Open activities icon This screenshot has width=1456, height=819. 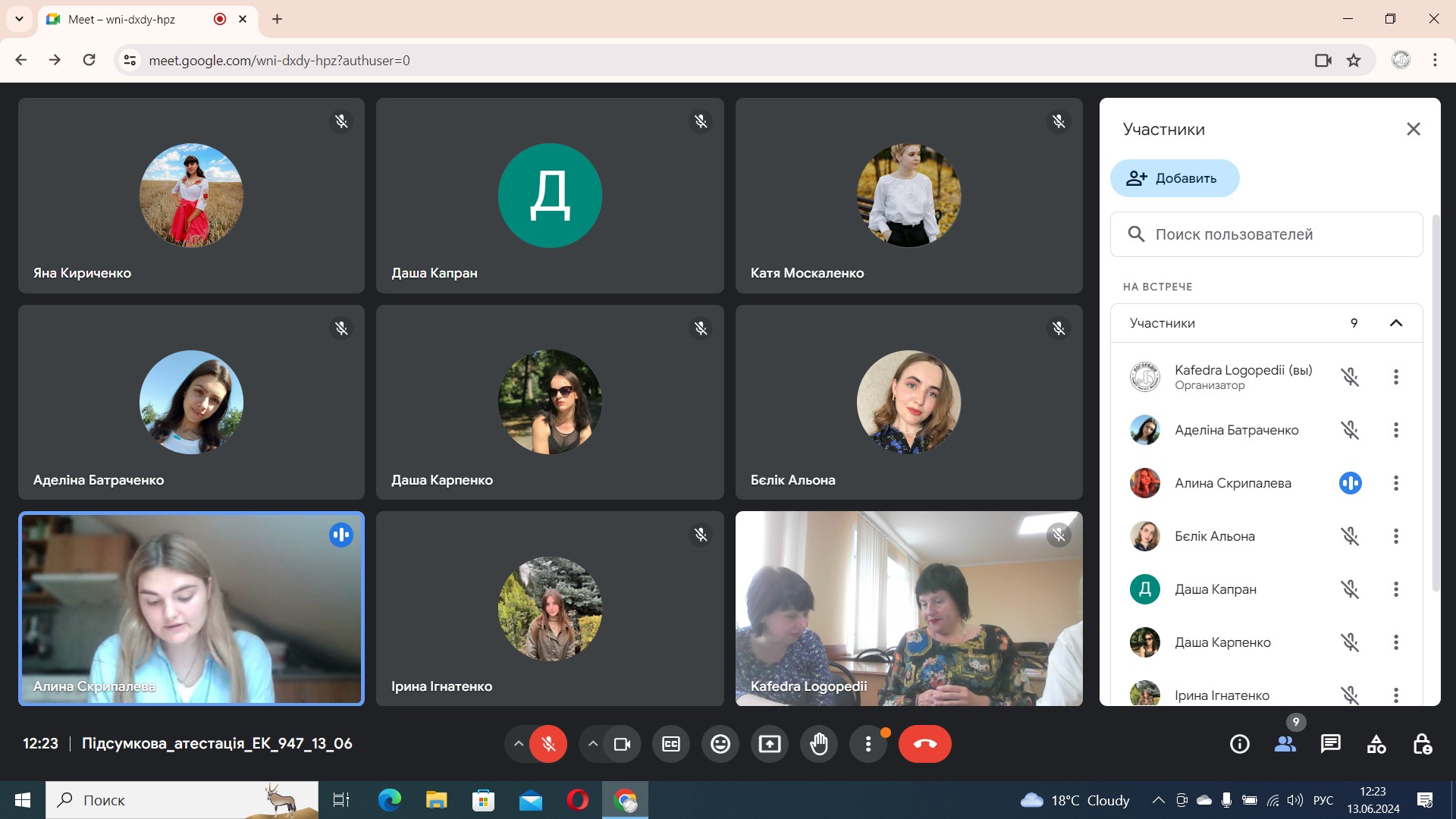[1376, 744]
